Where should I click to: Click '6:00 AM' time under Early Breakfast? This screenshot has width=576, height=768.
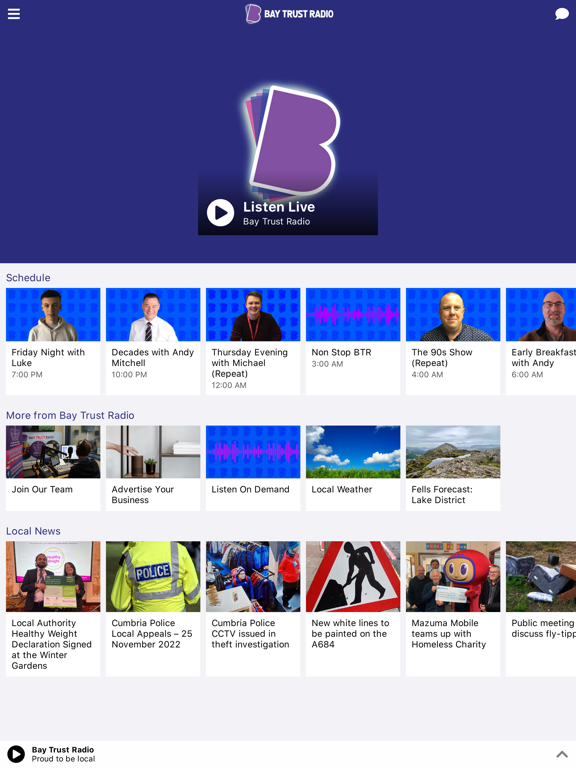(527, 374)
